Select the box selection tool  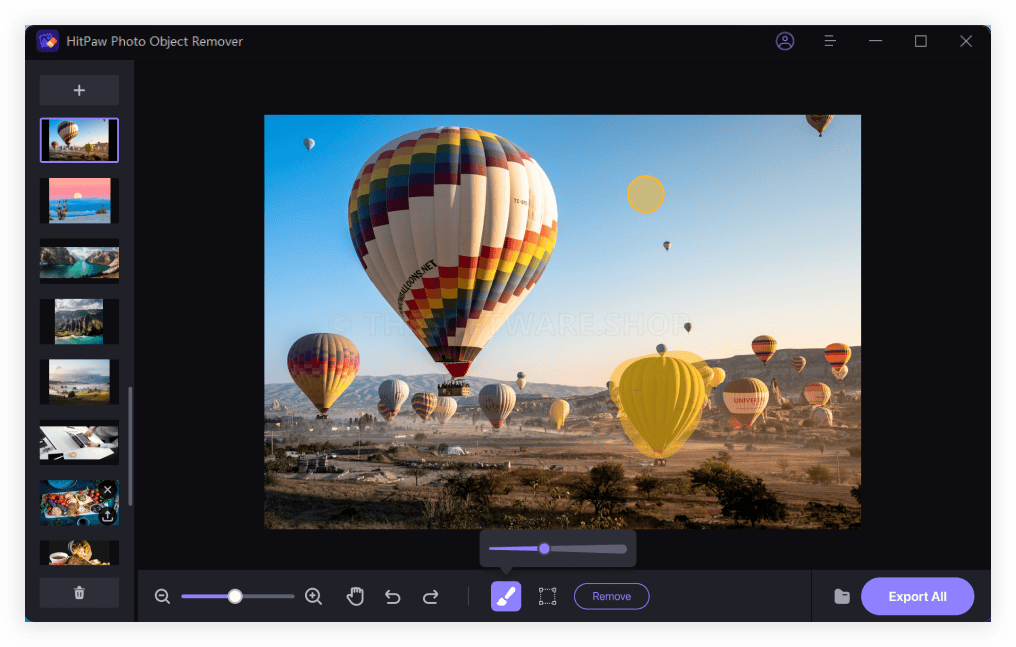pos(547,596)
